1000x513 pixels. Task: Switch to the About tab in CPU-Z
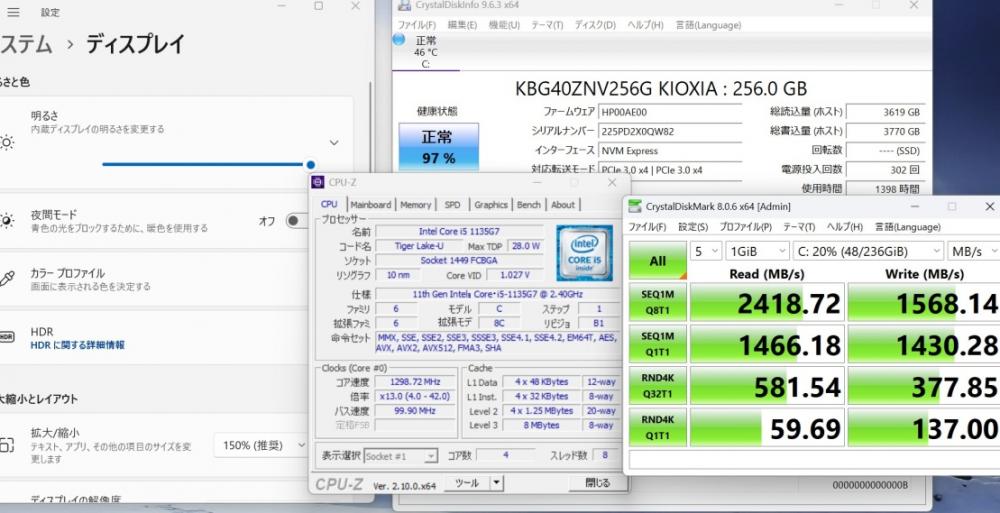coord(563,205)
